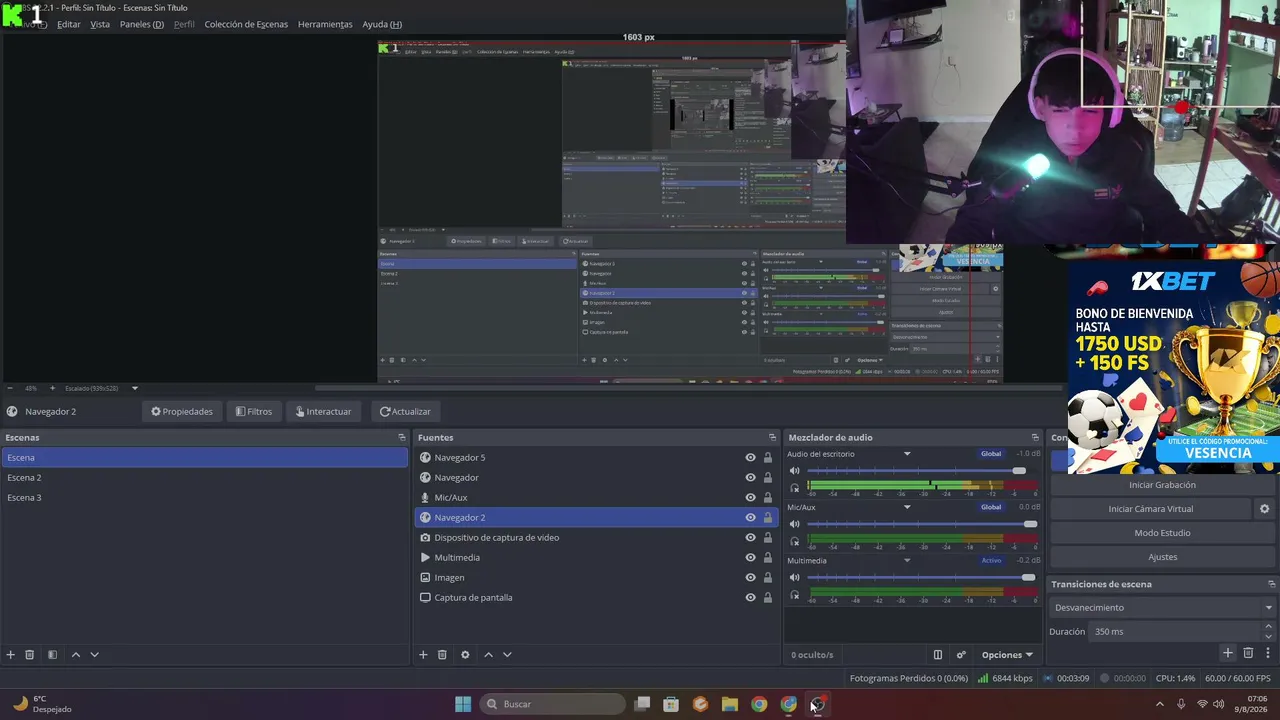Open source properties gear in Fuentes toolbar
This screenshot has height=720, width=1280.
pyautogui.click(x=465, y=655)
